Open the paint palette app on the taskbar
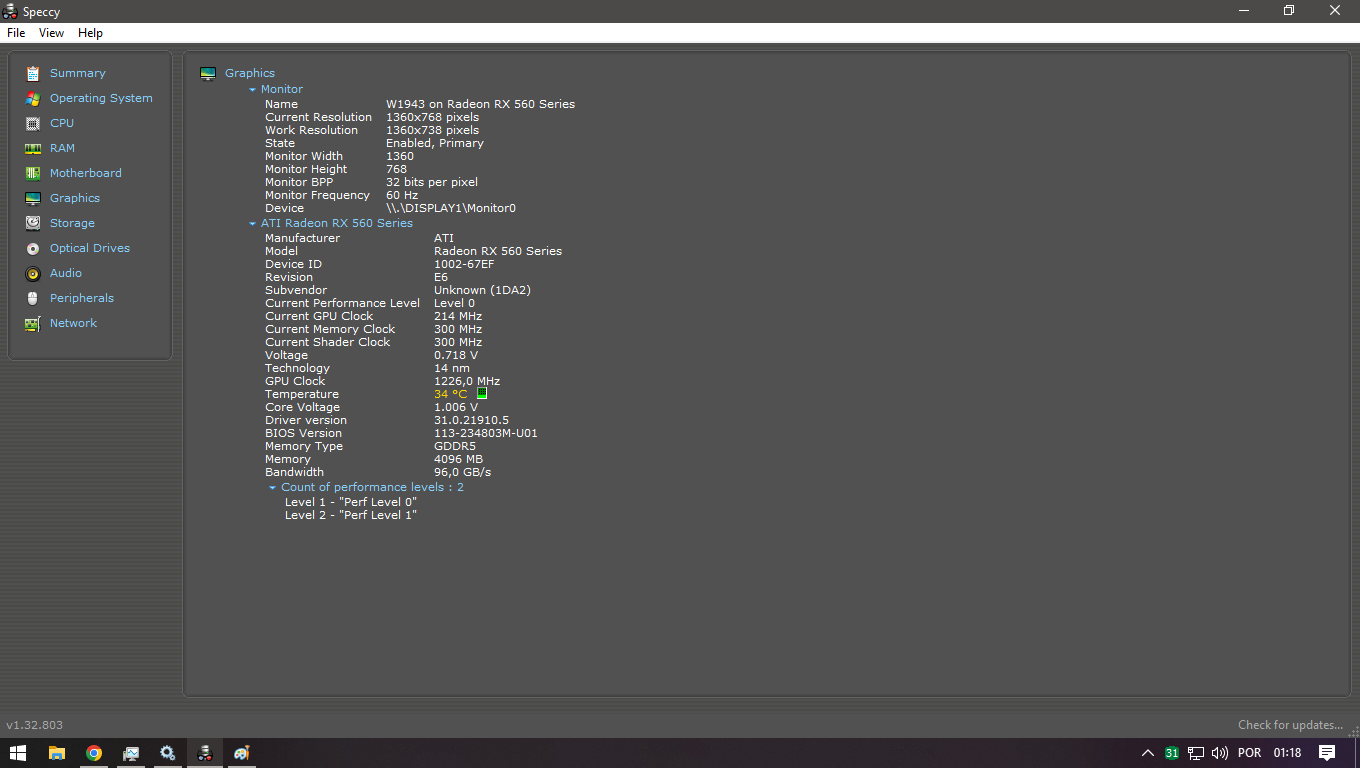The width and height of the screenshot is (1360, 768). pos(241,753)
